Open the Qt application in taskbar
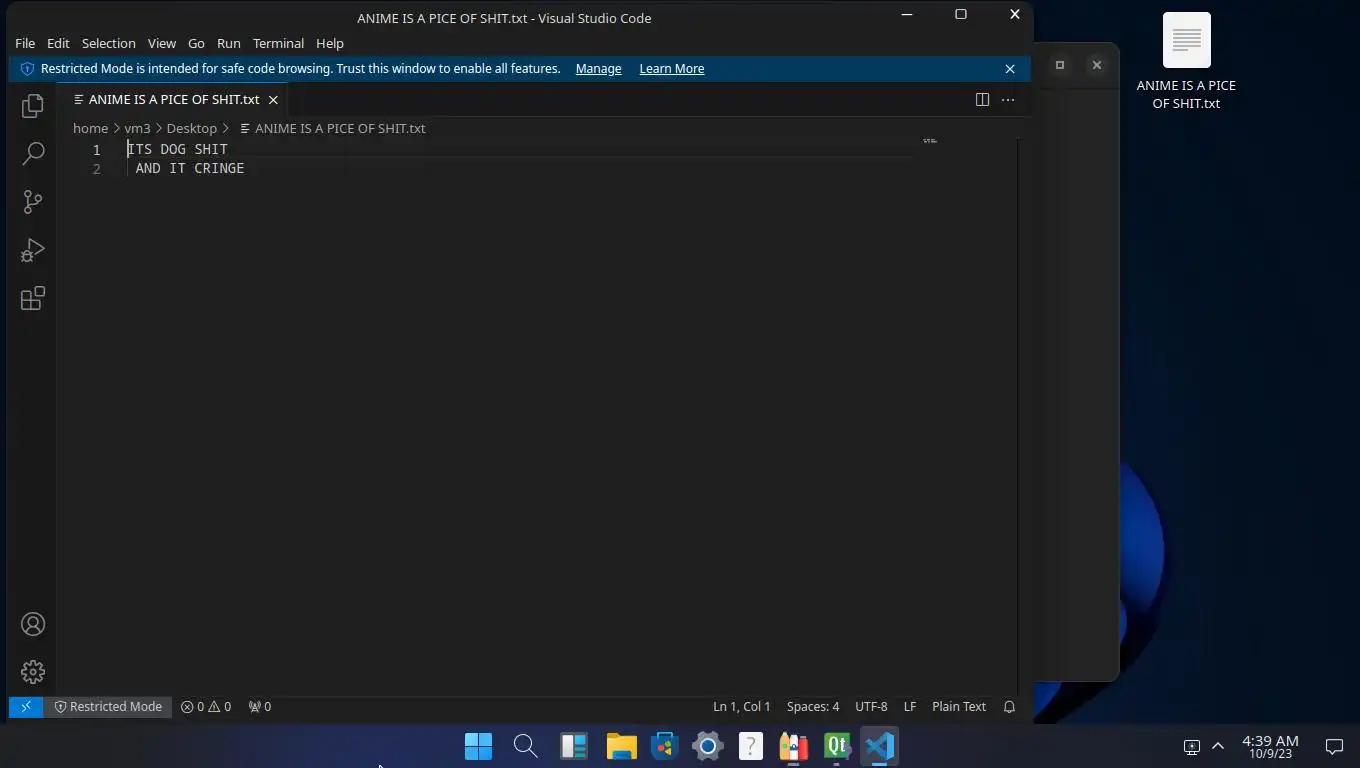 [x=837, y=746]
